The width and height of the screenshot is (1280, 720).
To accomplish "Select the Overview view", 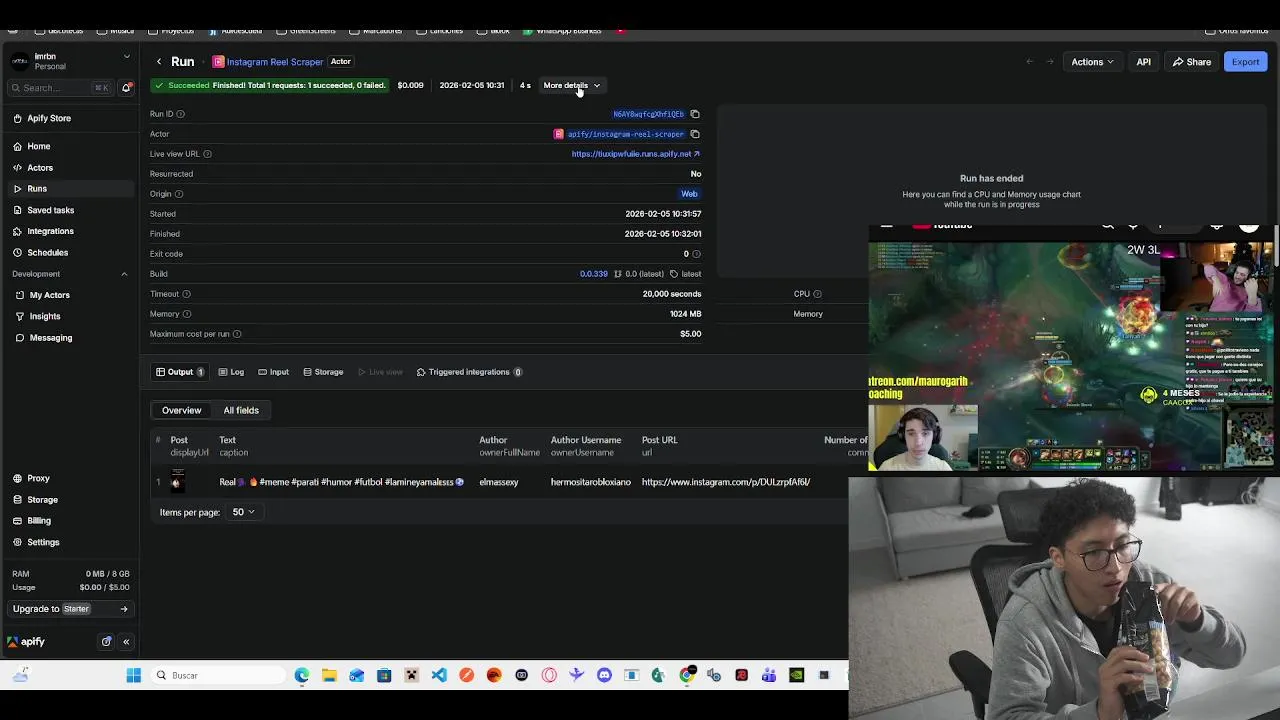I will click(182, 410).
